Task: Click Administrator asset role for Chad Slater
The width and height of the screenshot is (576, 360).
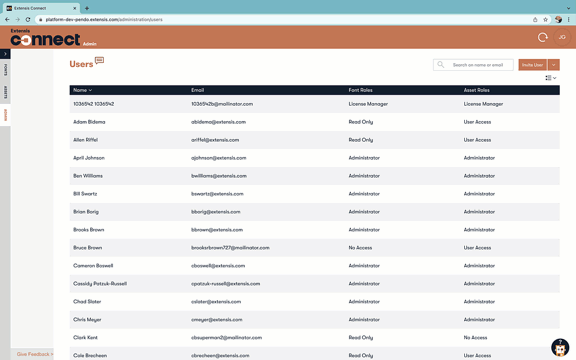Action: (x=479, y=302)
